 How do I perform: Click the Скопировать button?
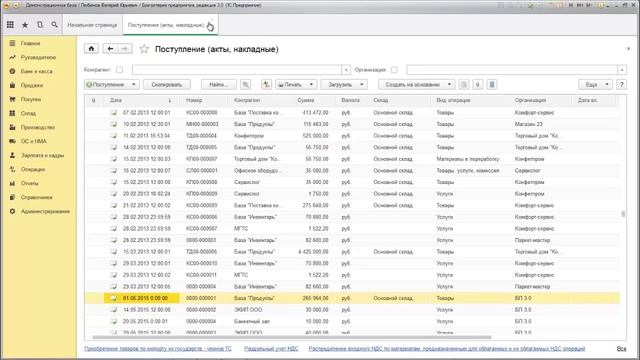pyautogui.click(x=167, y=84)
